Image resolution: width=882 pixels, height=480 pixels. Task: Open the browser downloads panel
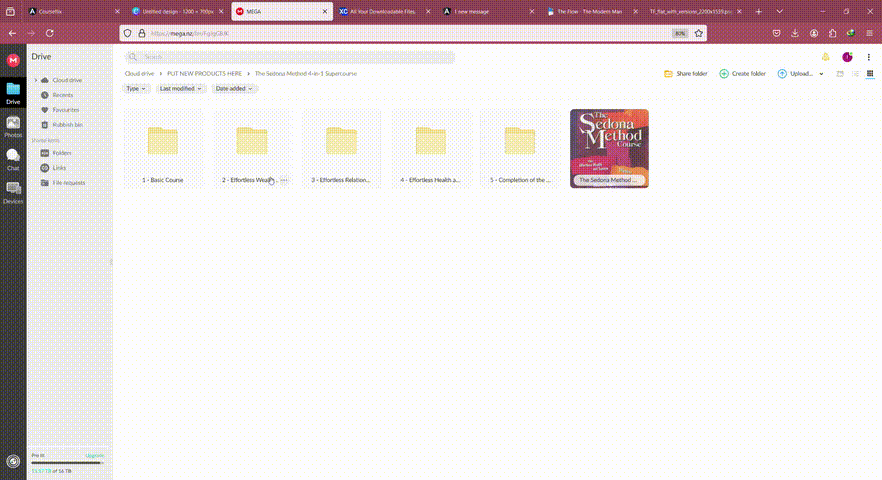(795, 33)
